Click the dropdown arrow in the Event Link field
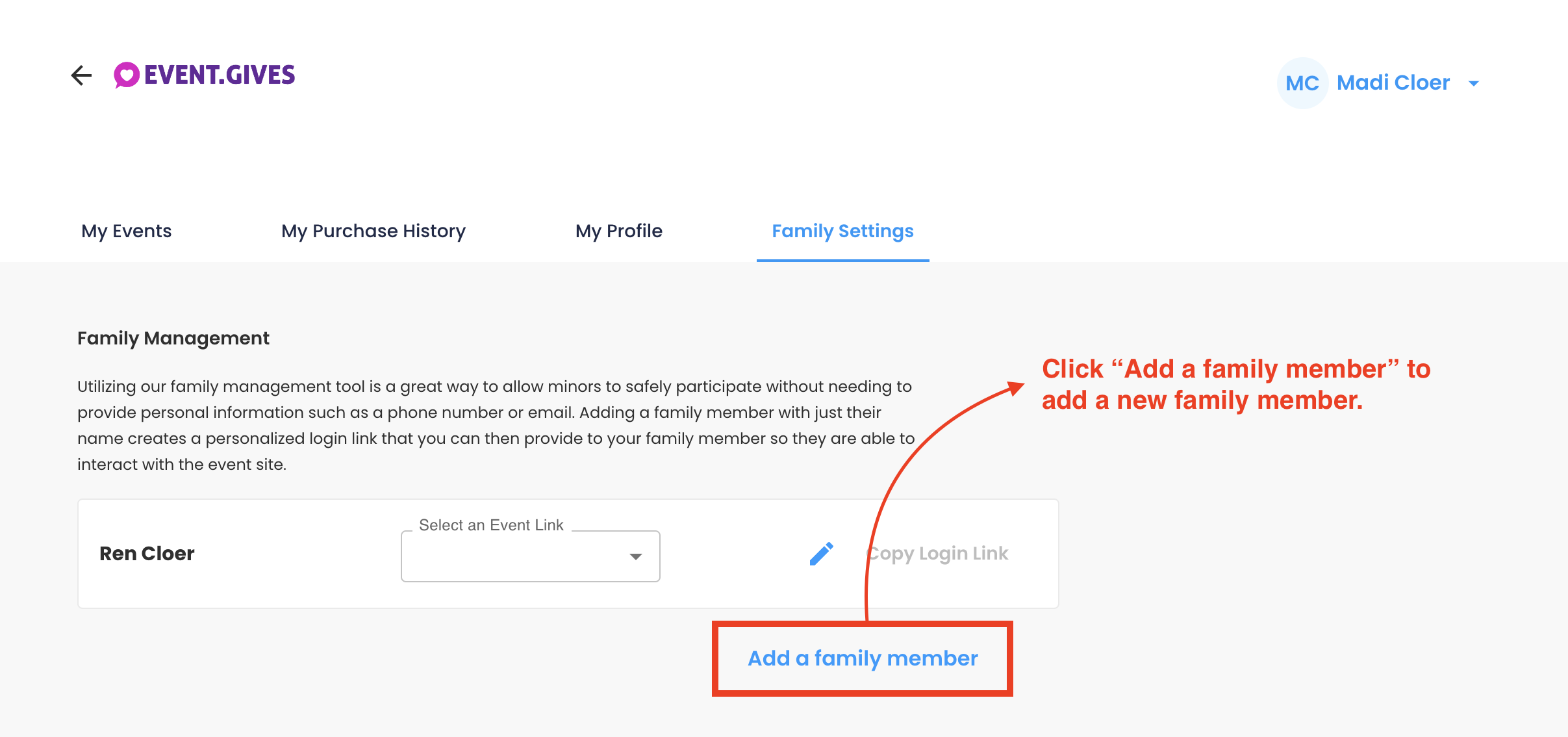Image resolution: width=1568 pixels, height=737 pixels. pyautogui.click(x=636, y=556)
